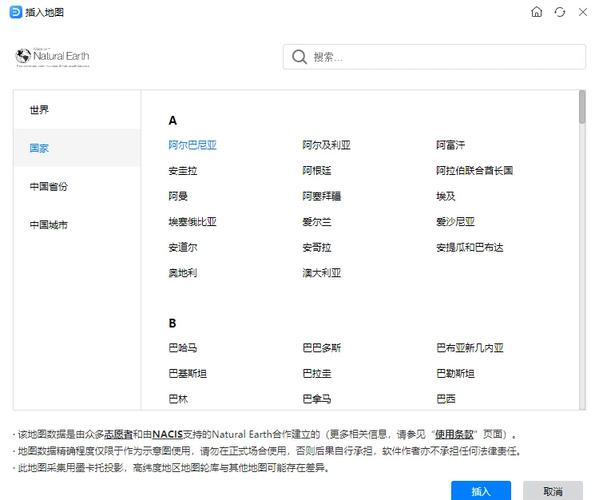Click the magnifier search icon
This screenshot has height=500, width=599.
click(299, 57)
